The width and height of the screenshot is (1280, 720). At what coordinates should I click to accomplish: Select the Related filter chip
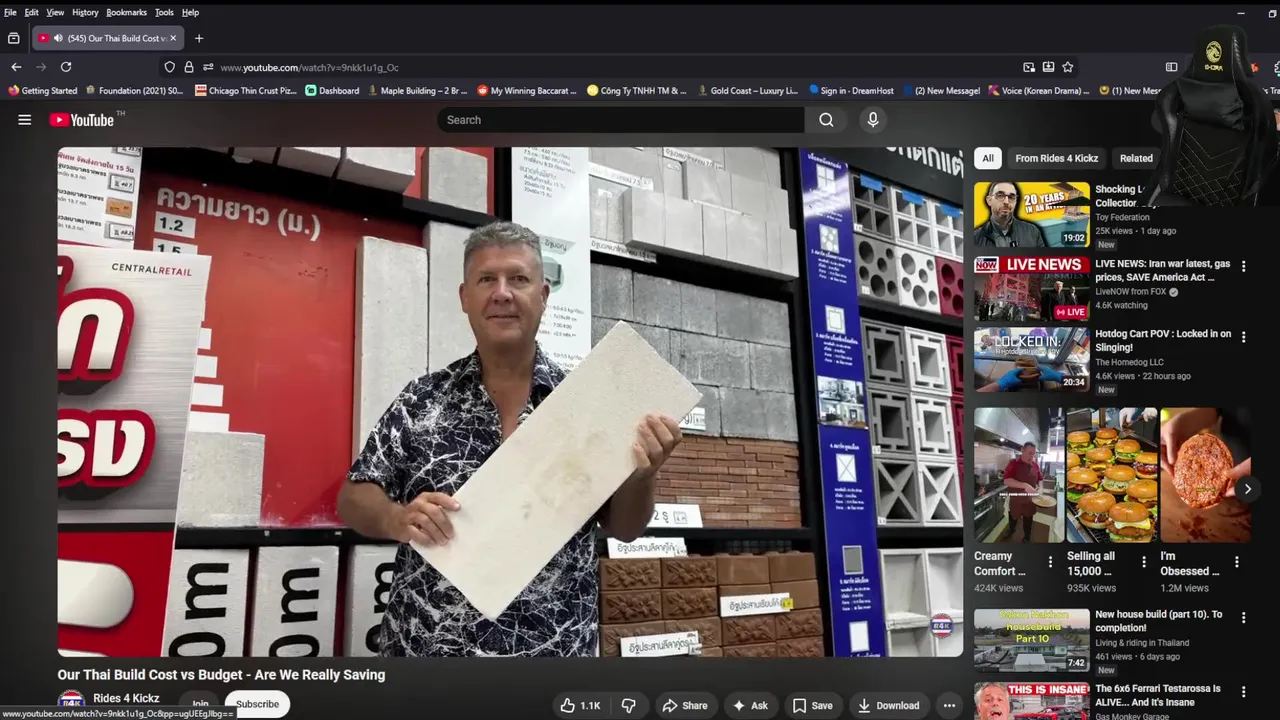tap(1136, 158)
